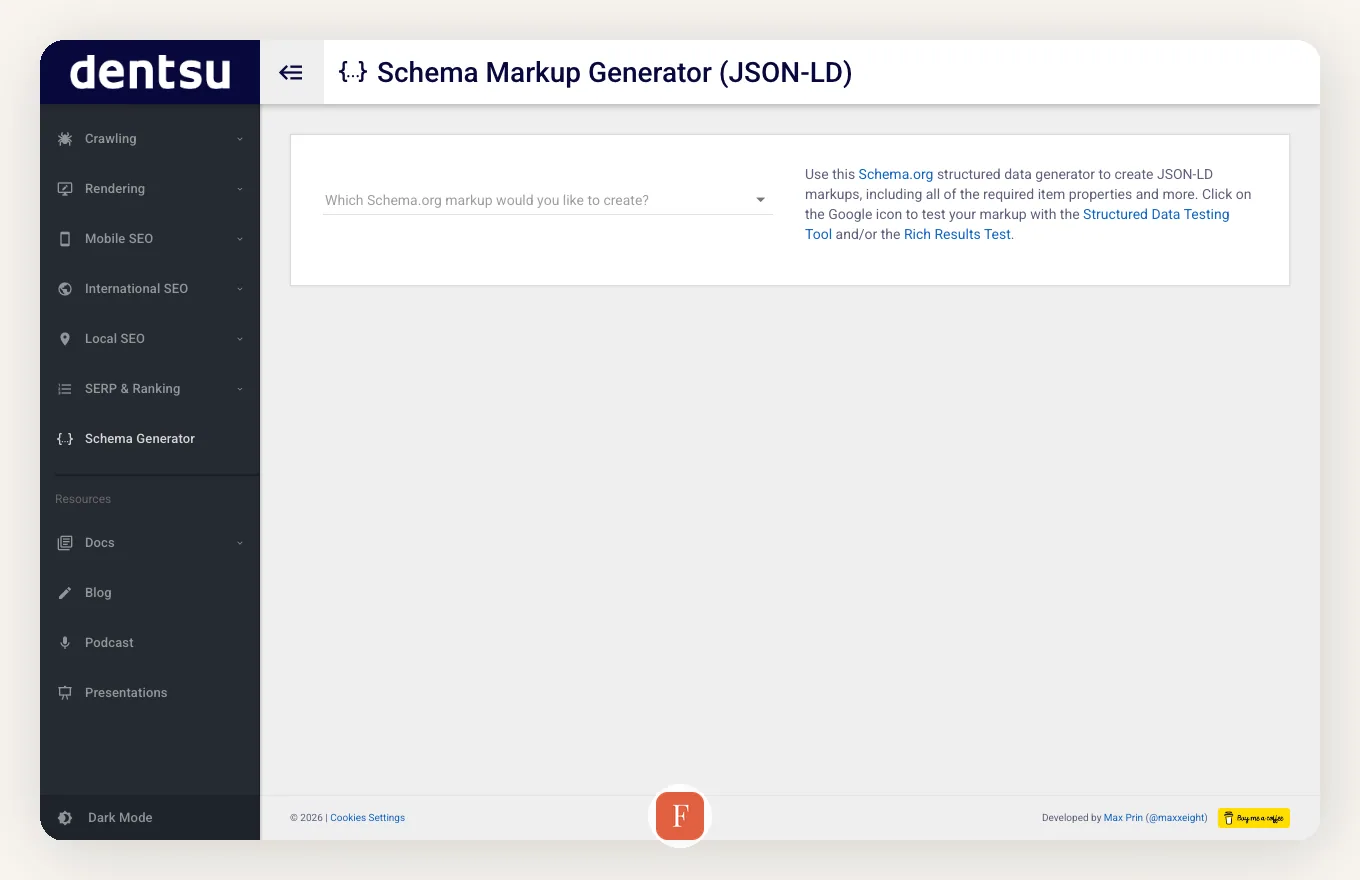Viewport: 1360px width, 880px height.
Task: Click the SERP & Ranking list icon
Action: pyautogui.click(x=65, y=389)
